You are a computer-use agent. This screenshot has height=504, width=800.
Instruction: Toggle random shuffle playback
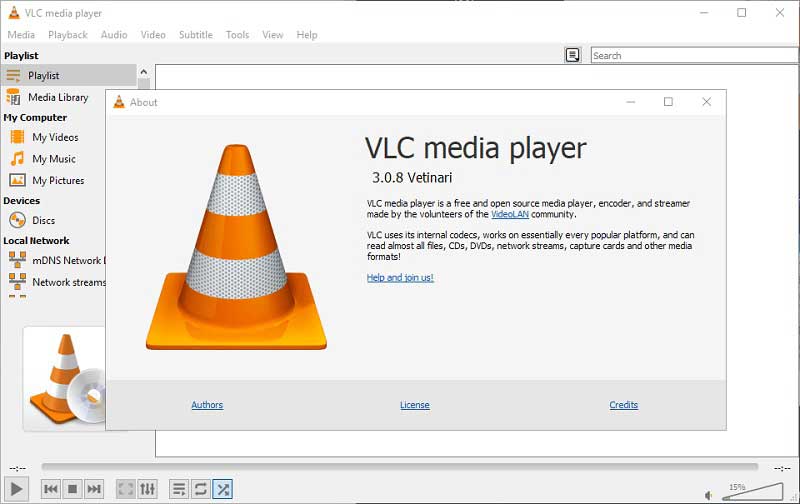pyautogui.click(x=222, y=489)
